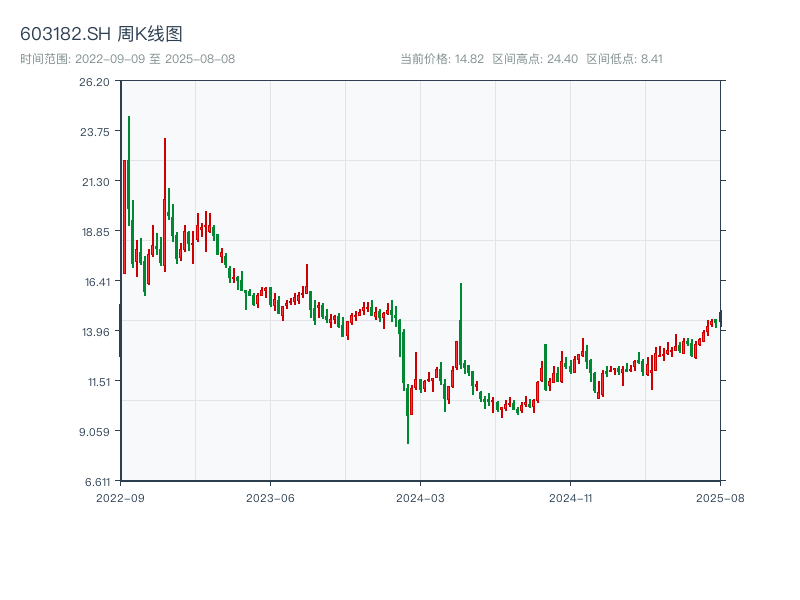Screen dimensions: 800x600
Task: Click the 603182.SH weekly K-line chart title
Action: tap(101, 35)
